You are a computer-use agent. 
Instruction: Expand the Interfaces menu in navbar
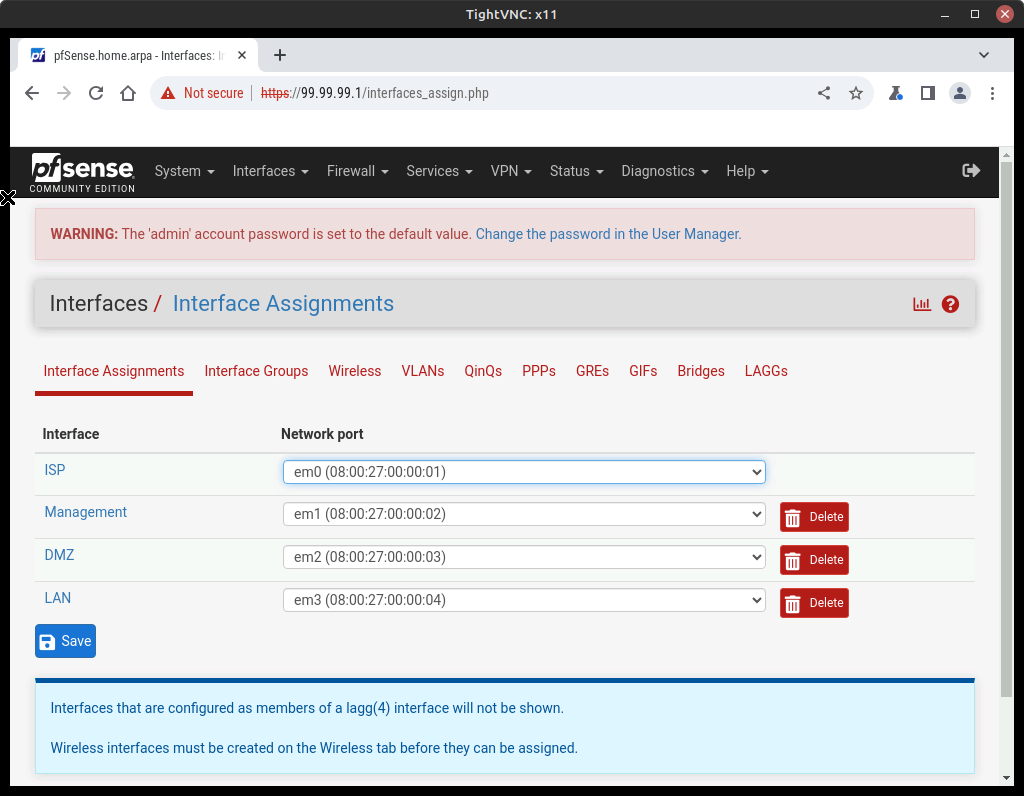click(x=270, y=171)
